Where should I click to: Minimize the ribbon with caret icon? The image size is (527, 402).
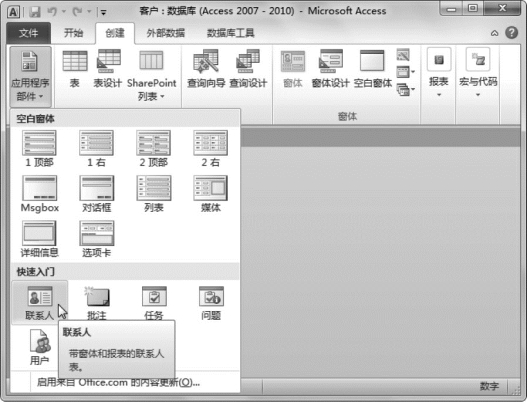pyautogui.click(x=494, y=33)
